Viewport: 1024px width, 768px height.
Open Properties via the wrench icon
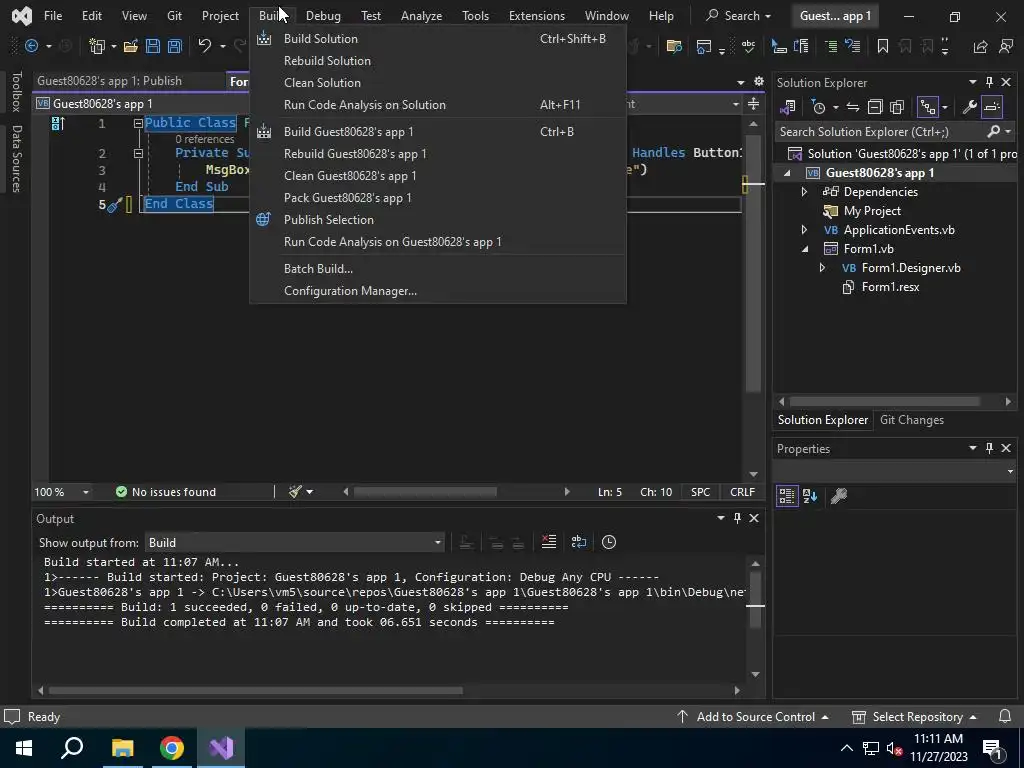(970, 107)
